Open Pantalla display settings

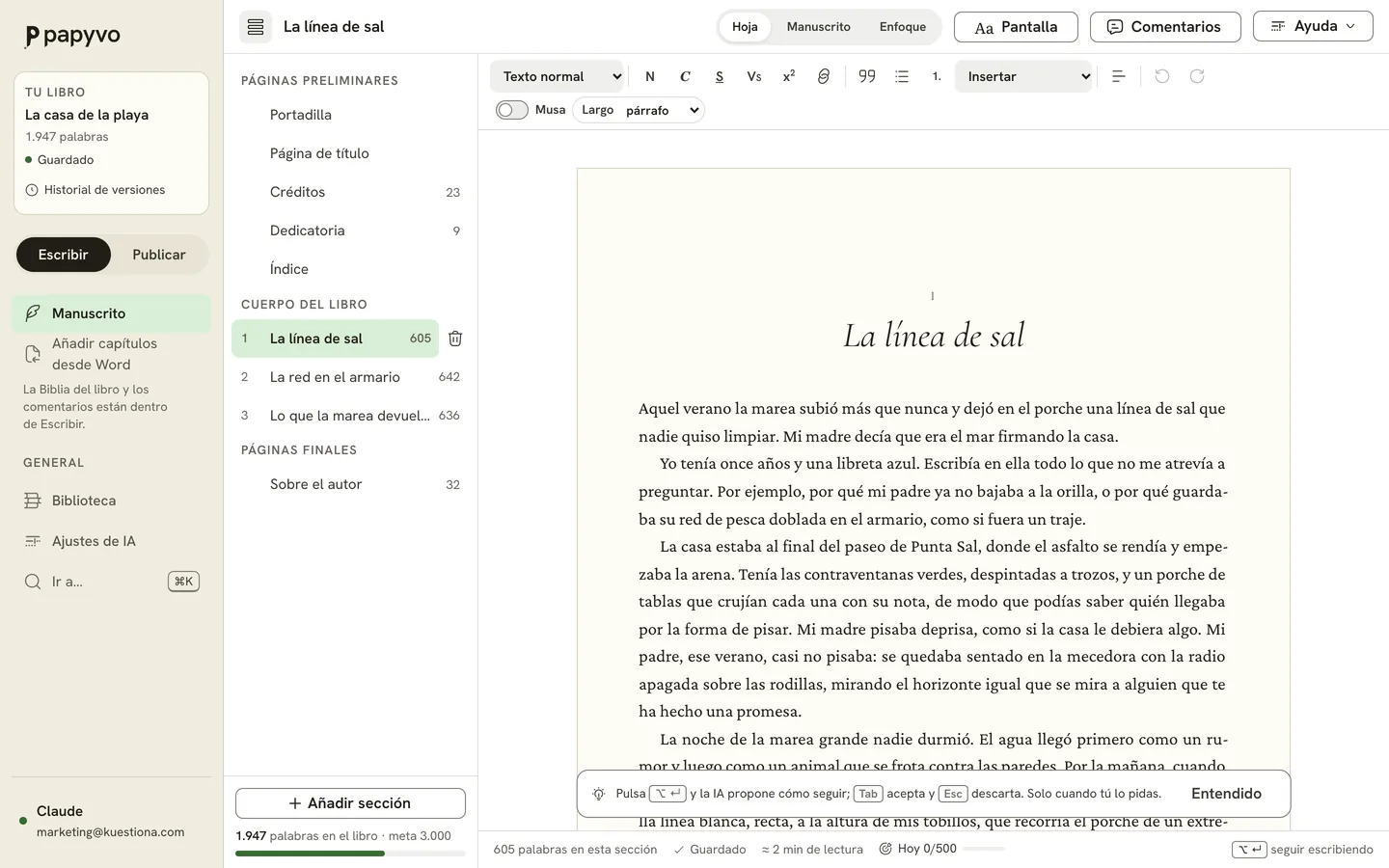[1016, 27]
